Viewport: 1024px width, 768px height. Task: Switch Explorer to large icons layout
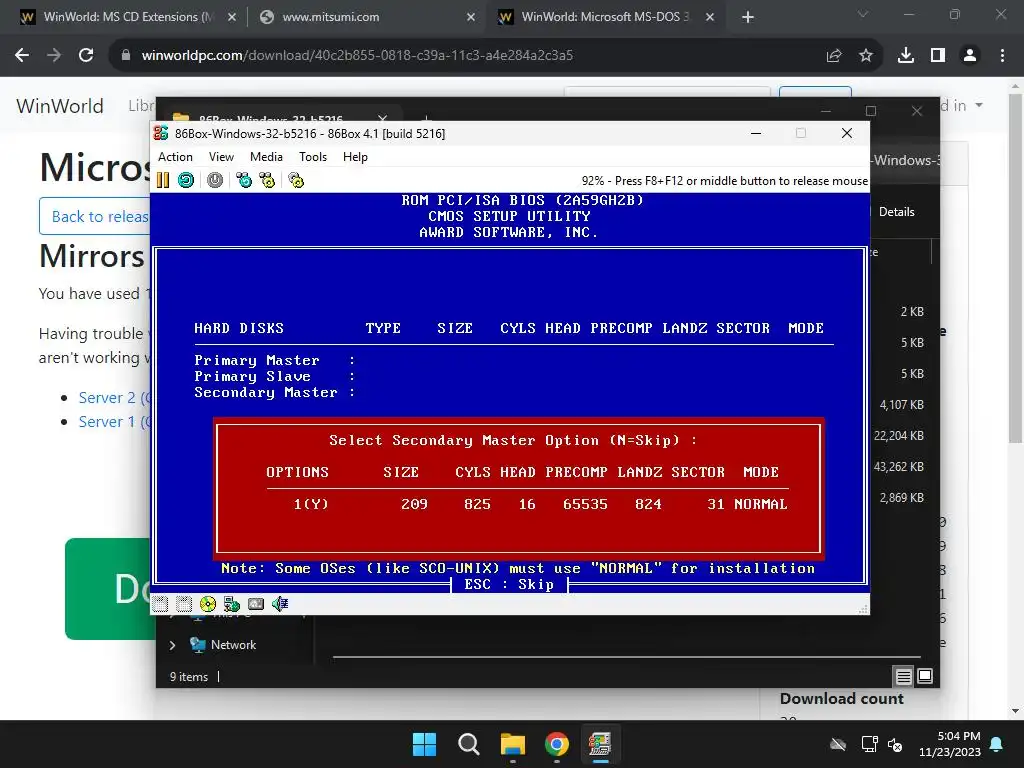(925, 676)
